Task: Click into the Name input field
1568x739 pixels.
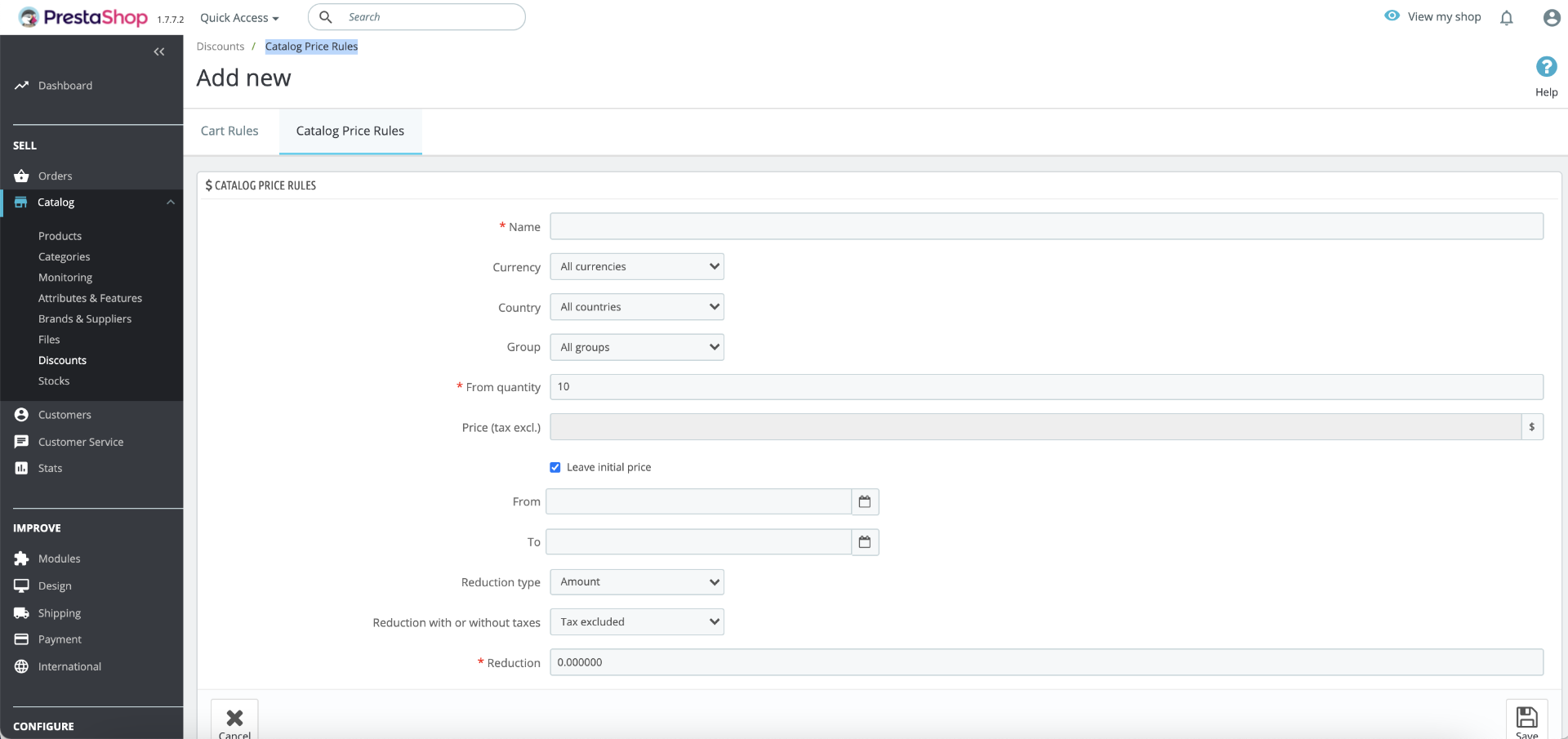Action: click(x=1046, y=226)
